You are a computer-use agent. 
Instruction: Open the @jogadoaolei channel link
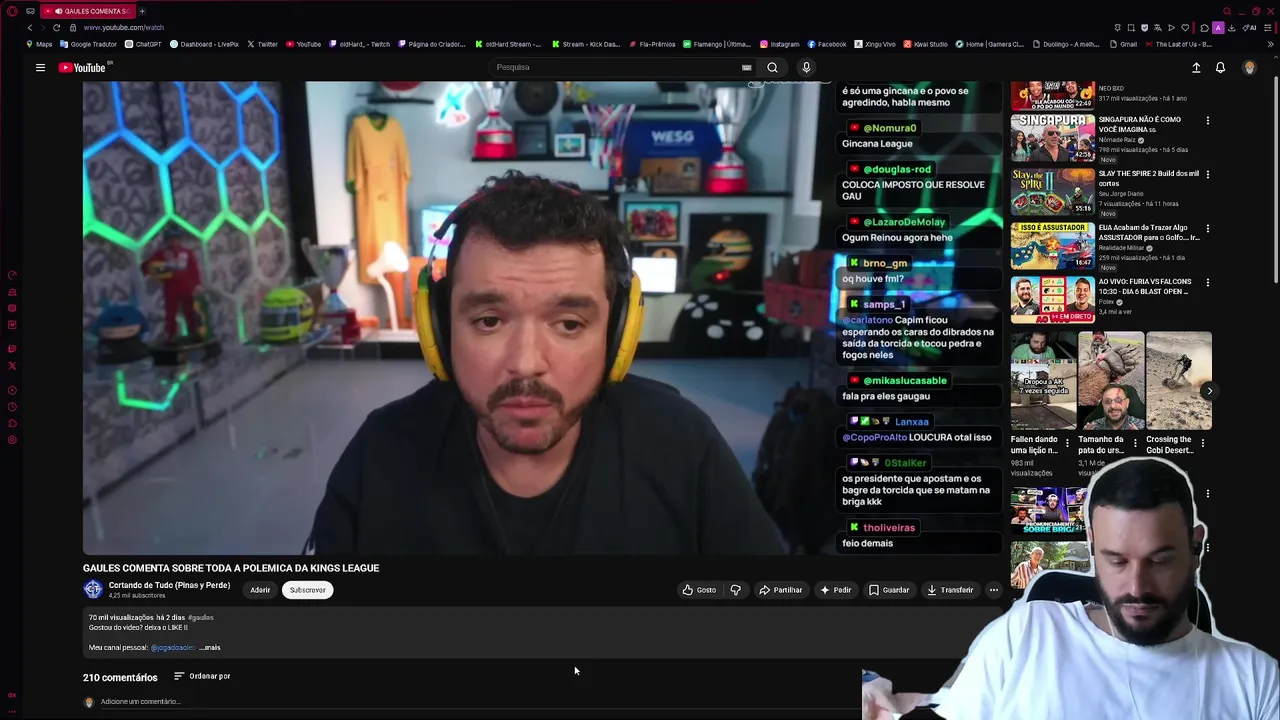[172, 647]
